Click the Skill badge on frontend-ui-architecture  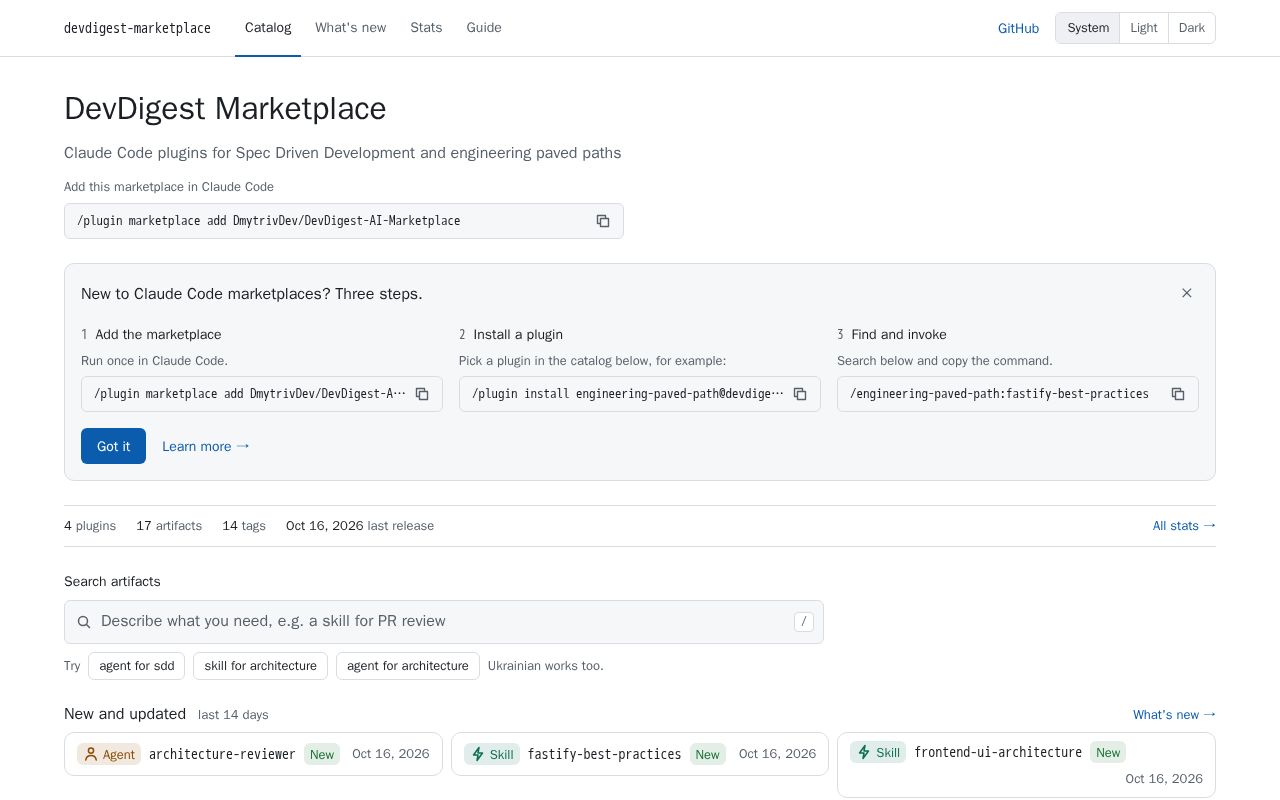878,752
